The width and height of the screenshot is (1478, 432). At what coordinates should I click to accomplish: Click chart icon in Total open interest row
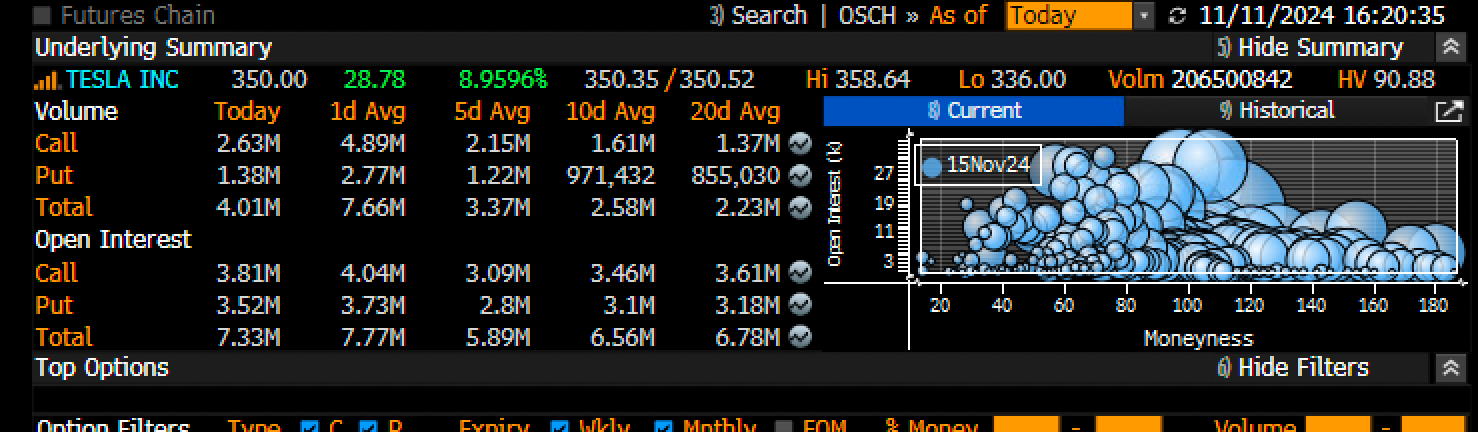point(799,336)
